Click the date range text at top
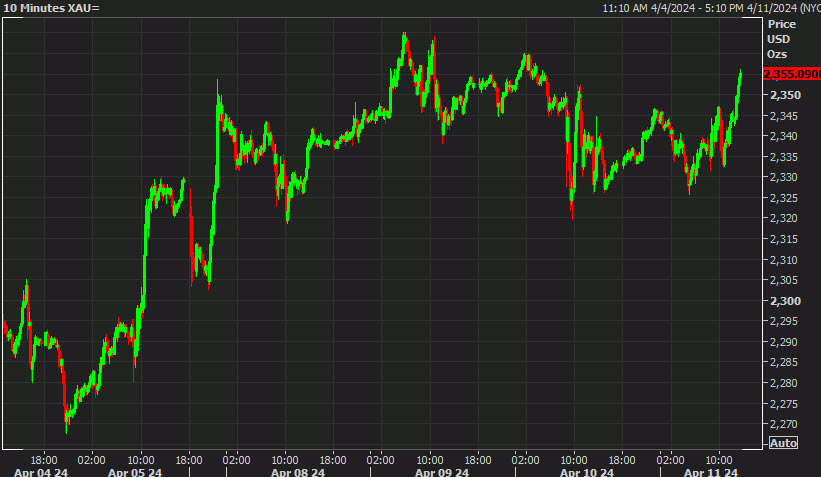 708,8
